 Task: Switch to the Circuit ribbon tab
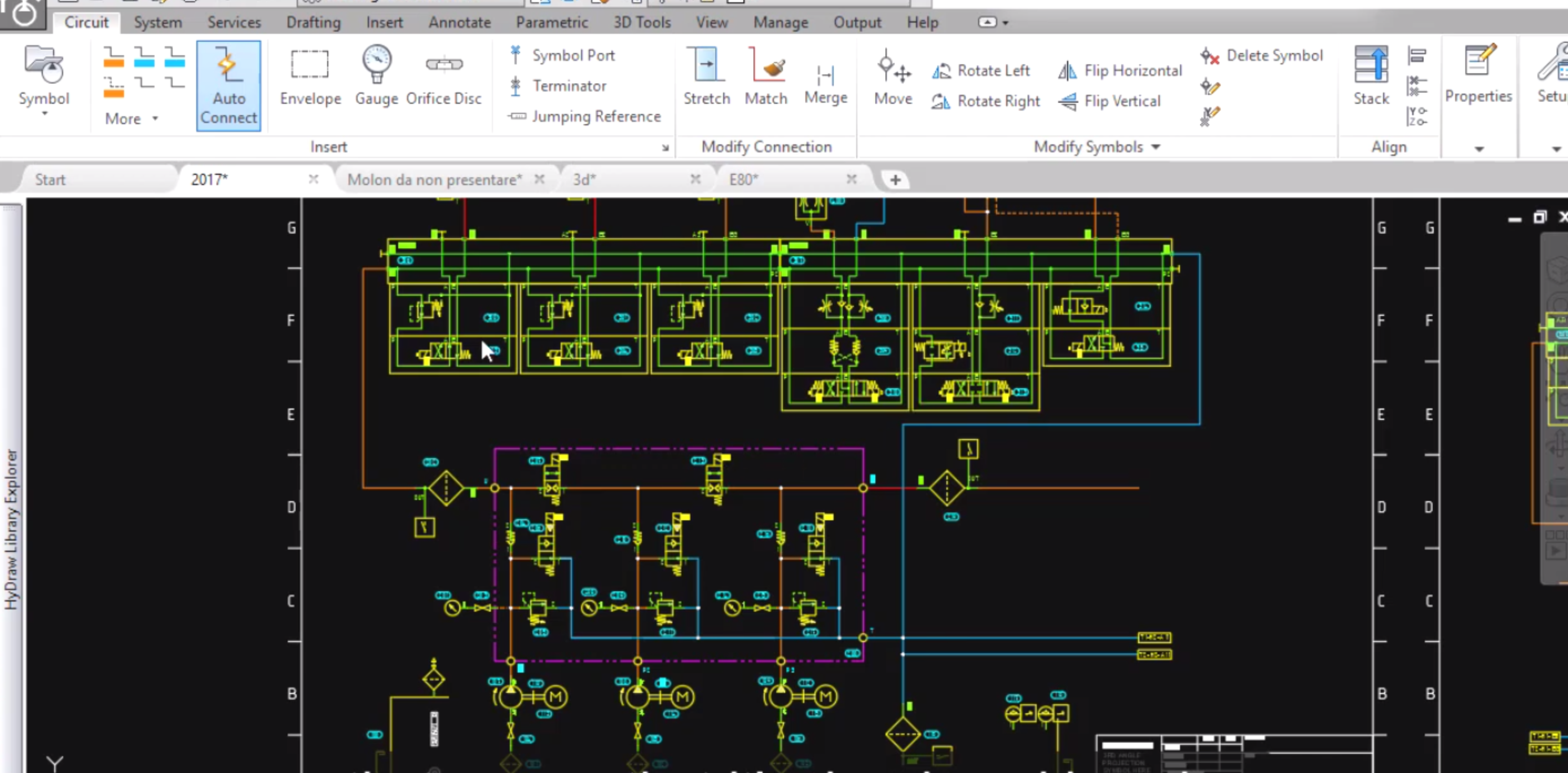click(86, 23)
